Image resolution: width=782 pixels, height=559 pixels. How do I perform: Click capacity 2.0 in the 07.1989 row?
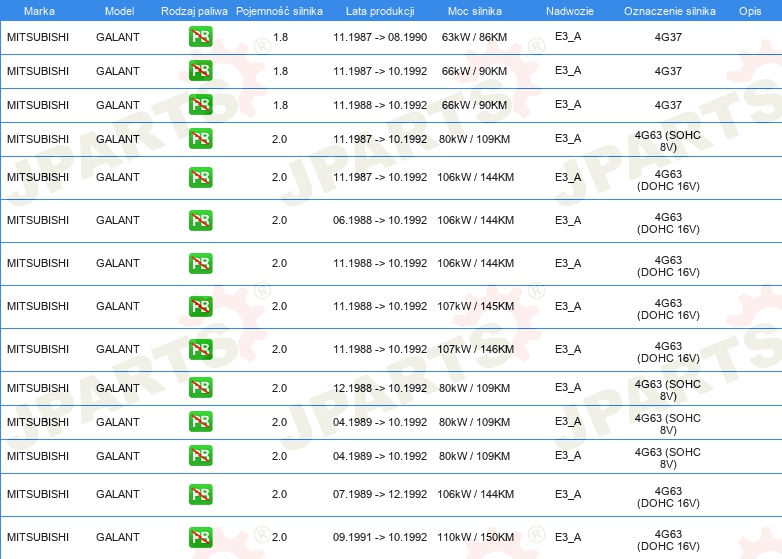click(x=279, y=494)
